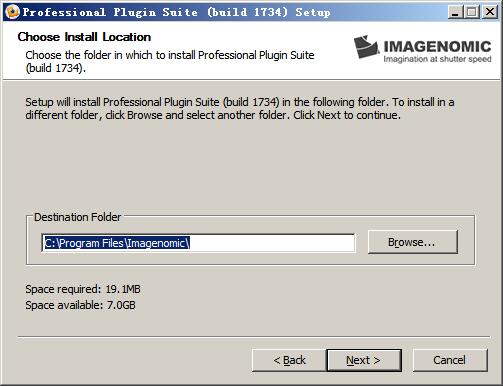Click the Imagenomic logo graphic
The width and height of the screenshot is (503, 386).
[x=366, y=47]
